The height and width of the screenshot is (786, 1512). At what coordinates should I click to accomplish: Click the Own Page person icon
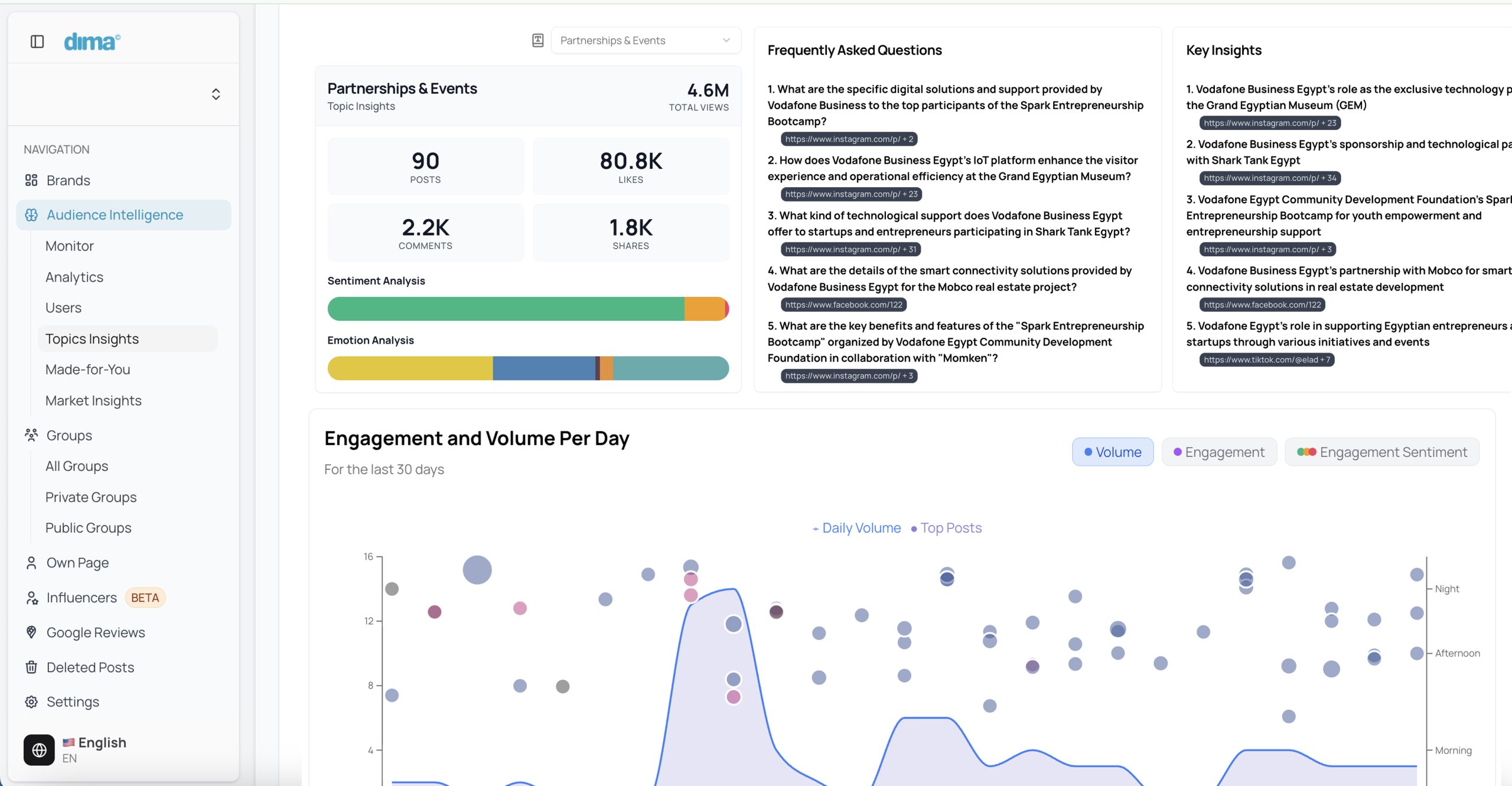point(31,563)
